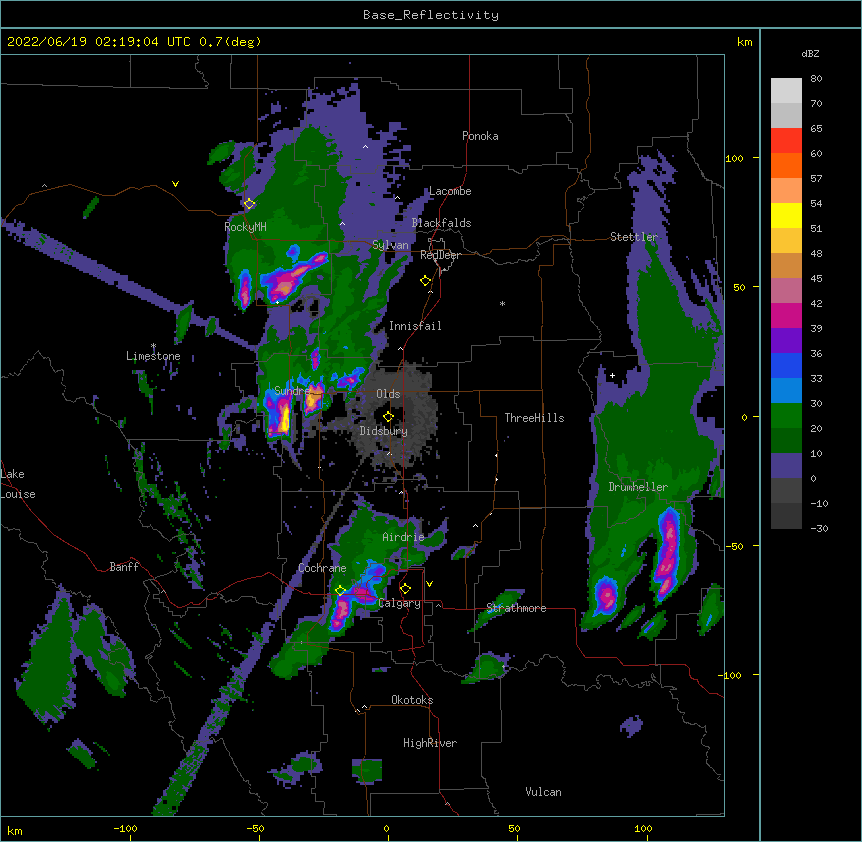862x842 pixels.
Task: Select the yellow diamond marker between Olds and Didsbury
Action: point(388,417)
